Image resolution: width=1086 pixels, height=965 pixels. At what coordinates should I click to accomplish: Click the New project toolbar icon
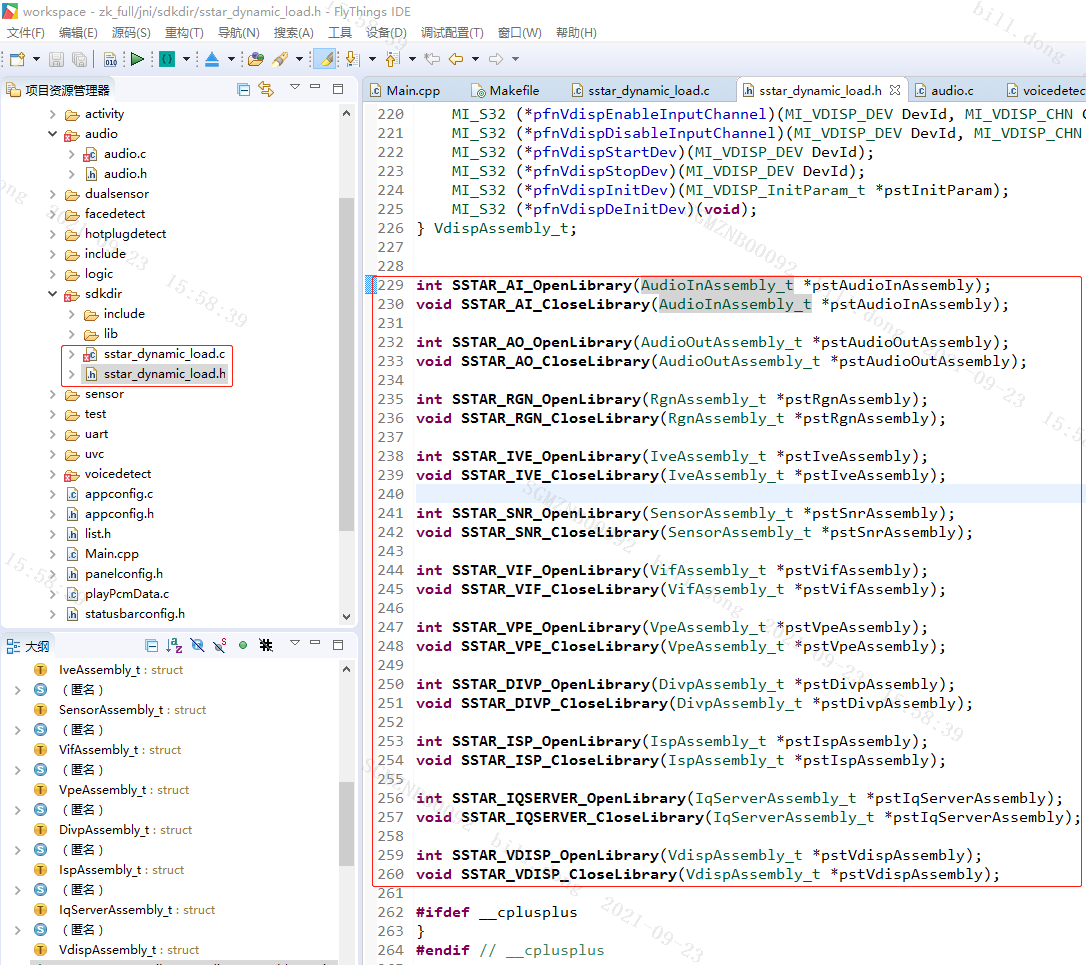point(17,59)
